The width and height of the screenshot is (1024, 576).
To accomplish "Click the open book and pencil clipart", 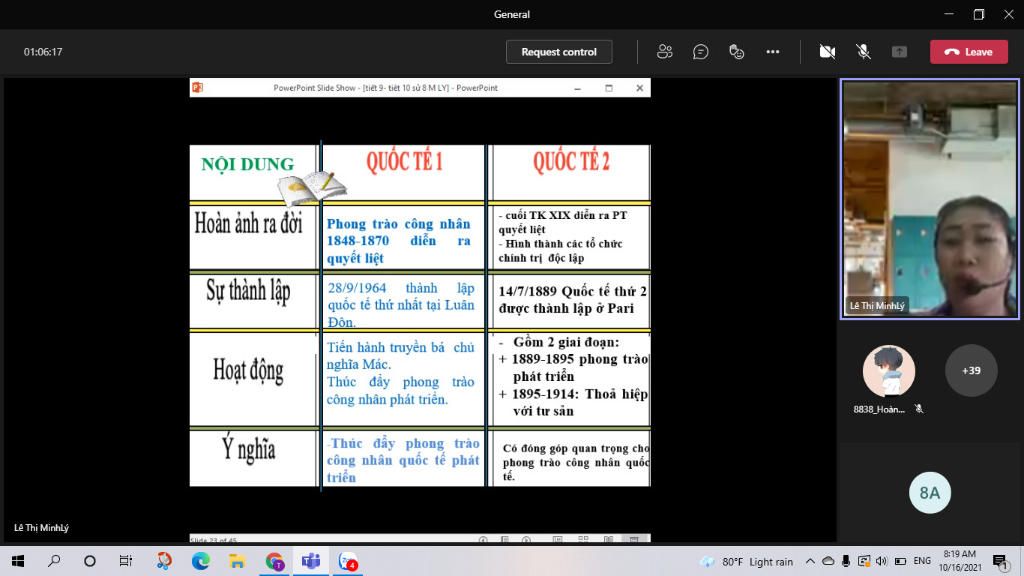I will pyautogui.click(x=312, y=187).
